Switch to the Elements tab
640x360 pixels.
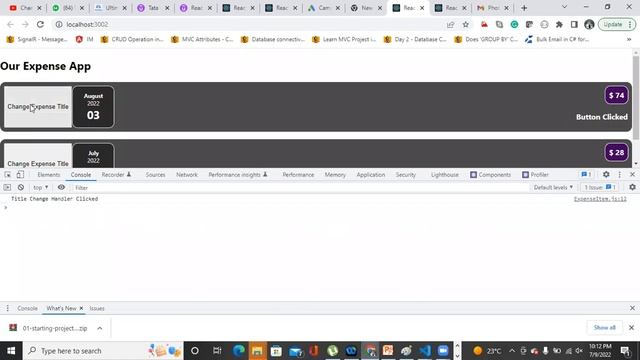click(x=49, y=175)
